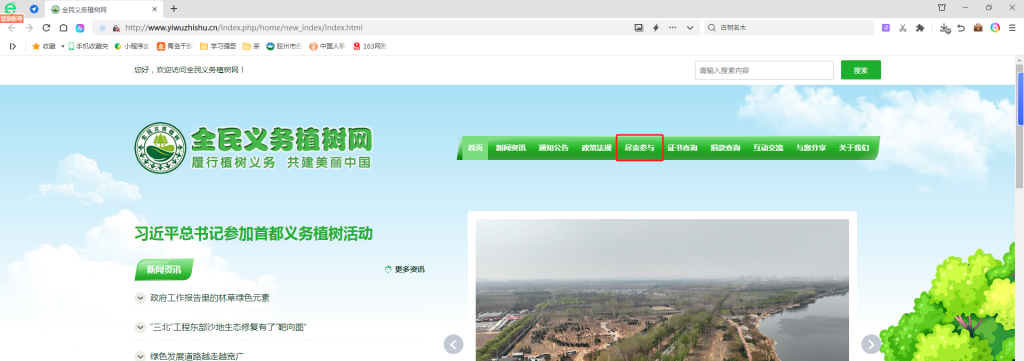Image resolution: width=1024 pixels, height=361 pixels.
Task: Open headline 习近平总书记参加首都义务植树活动
Action: 253,234
